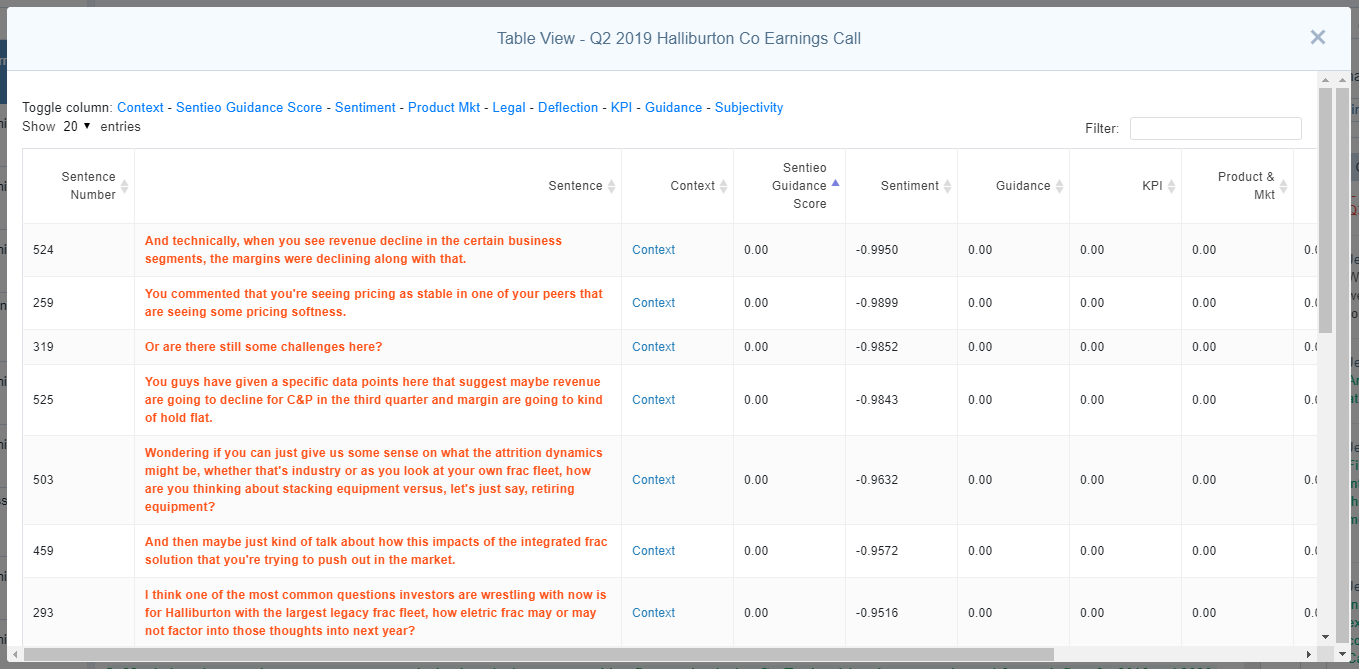Sort by the Sentiment column header
The image size is (1359, 669).
point(901,186)
